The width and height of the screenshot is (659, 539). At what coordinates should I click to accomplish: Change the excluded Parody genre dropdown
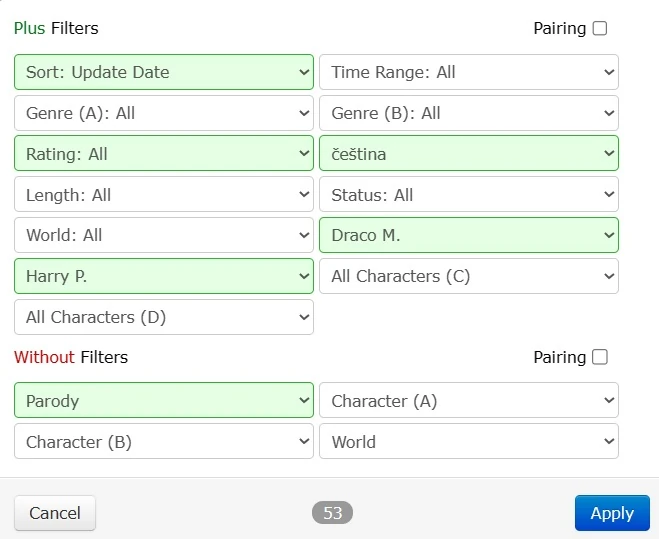pyautogui.click(x=164, y=401)
